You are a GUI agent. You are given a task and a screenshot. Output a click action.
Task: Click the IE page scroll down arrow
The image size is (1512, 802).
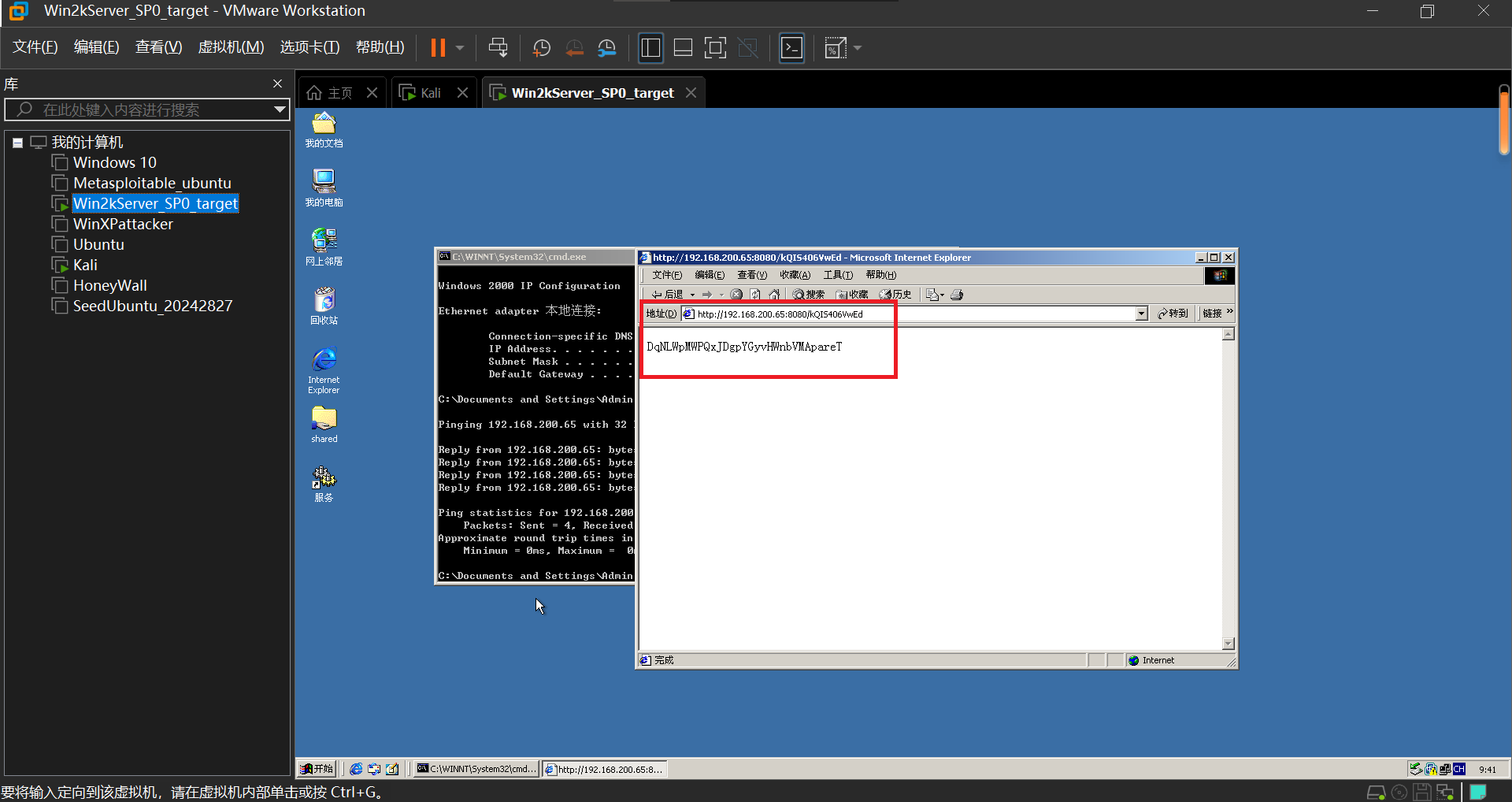pyautogui.click(x=1228, y=644)
